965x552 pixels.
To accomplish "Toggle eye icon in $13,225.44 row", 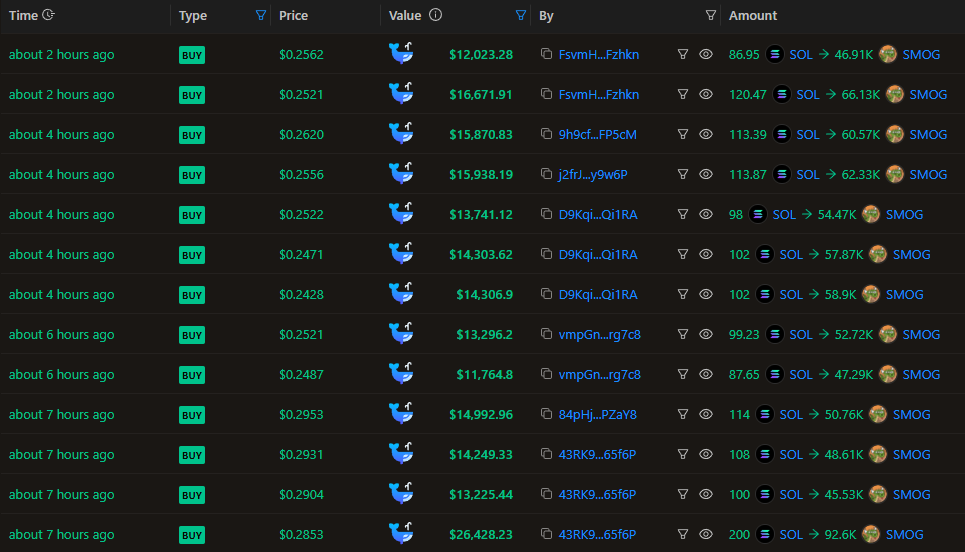I will coord(706,494).
